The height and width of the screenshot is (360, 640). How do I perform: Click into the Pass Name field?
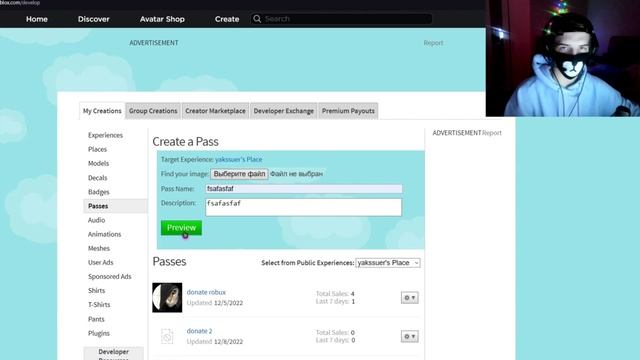[304, 189]
